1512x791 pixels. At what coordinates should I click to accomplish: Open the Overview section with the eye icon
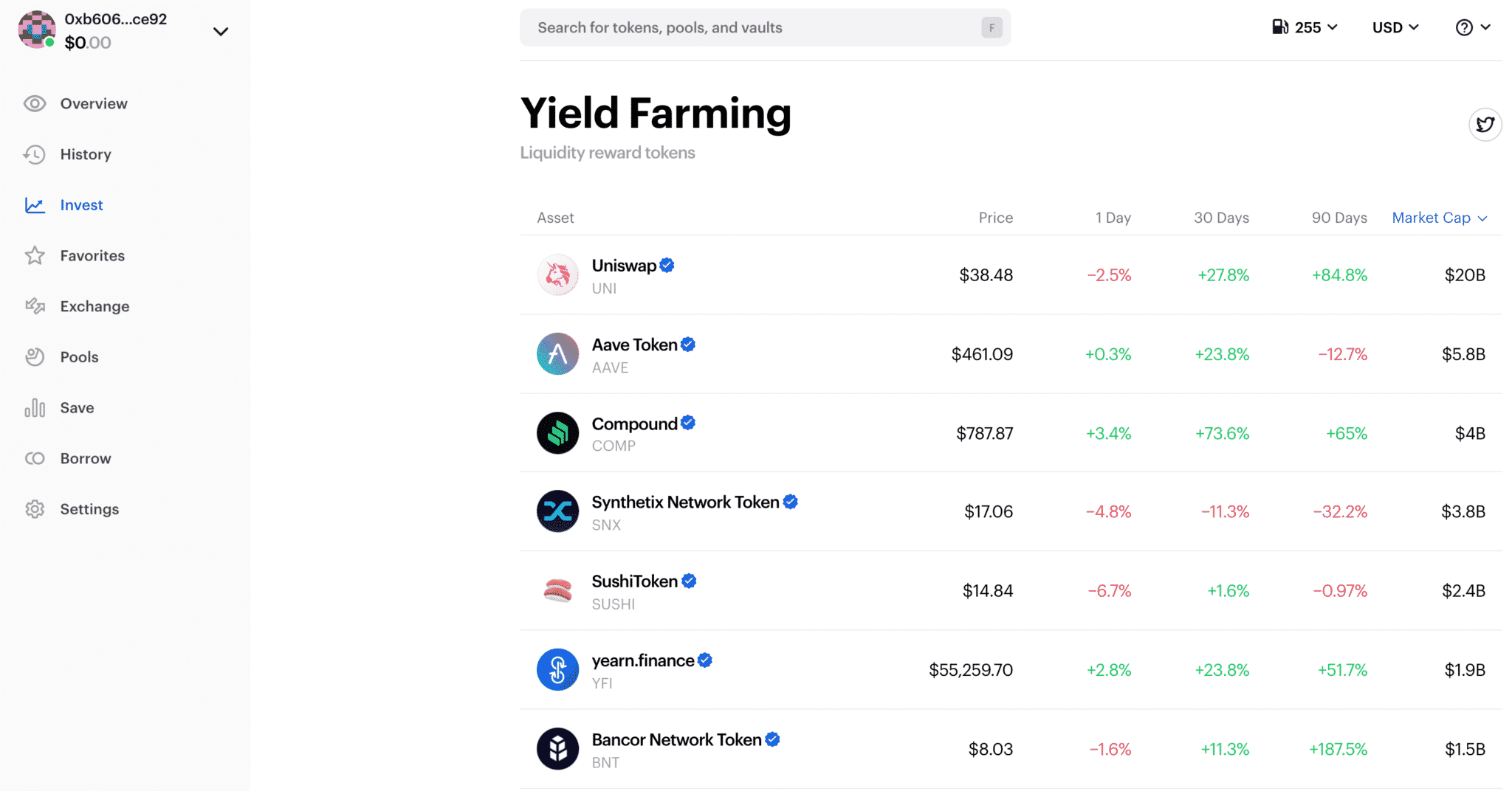(x=35, y=103)
